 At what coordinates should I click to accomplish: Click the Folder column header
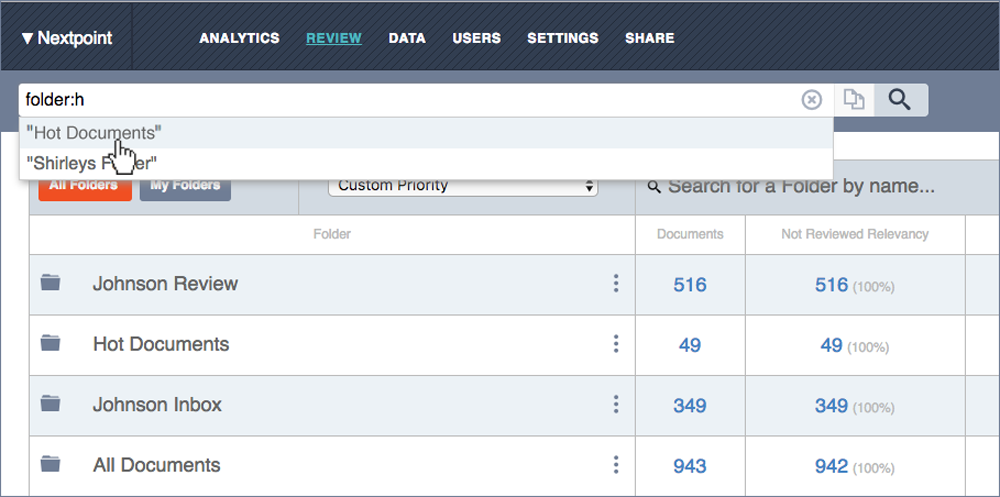(332, 234)
